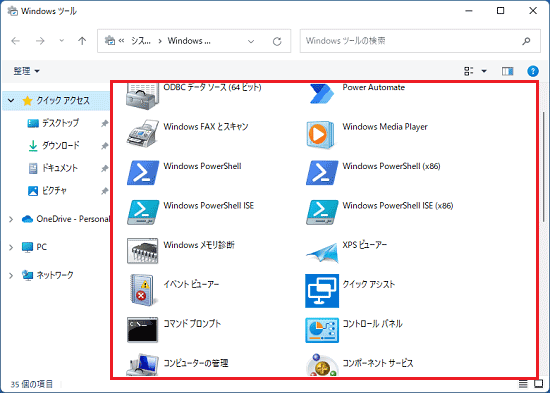
Task: Switch to large icons view in status bar
Action: pyautogui.click(x=538, y=384)
